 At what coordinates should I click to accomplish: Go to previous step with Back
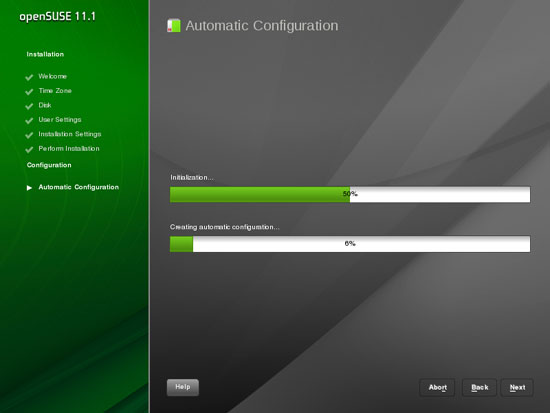tap(479, 387)
